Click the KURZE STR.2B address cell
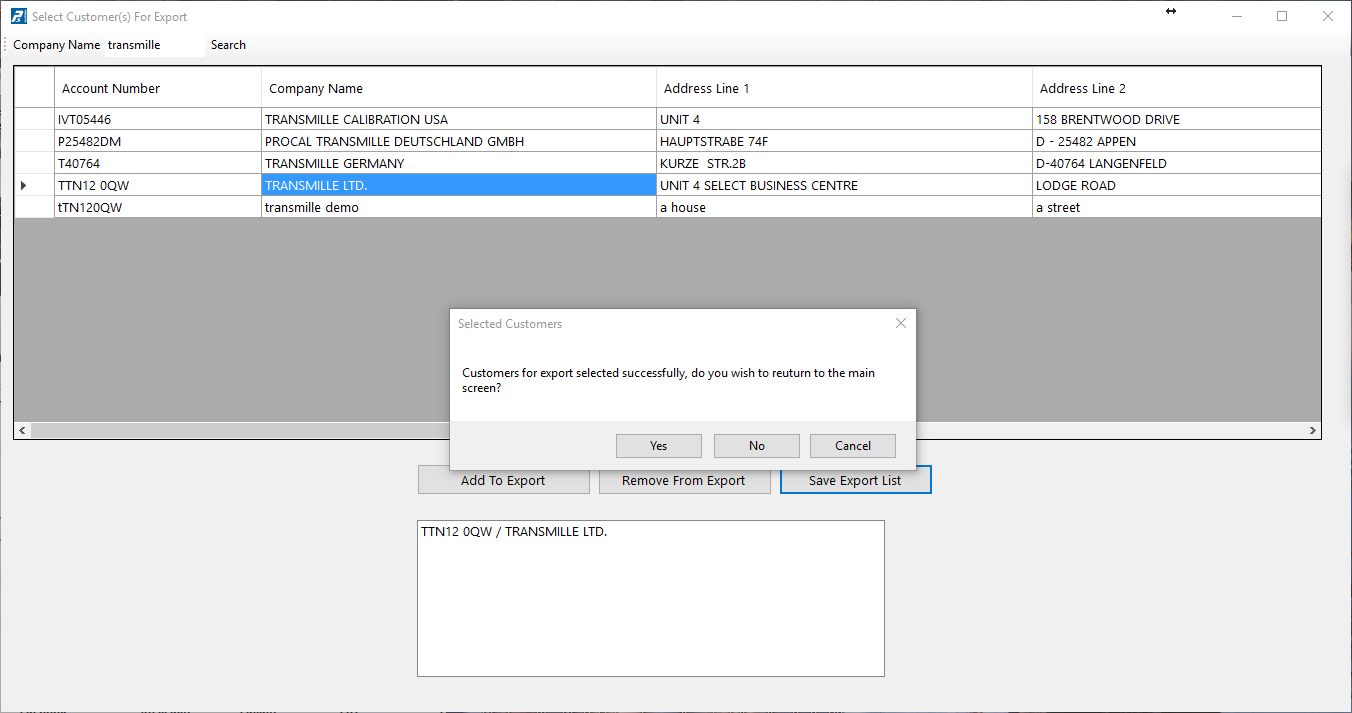Viewport: 1352px width, 713px height. pyautogui.click(x=844, y=164)
